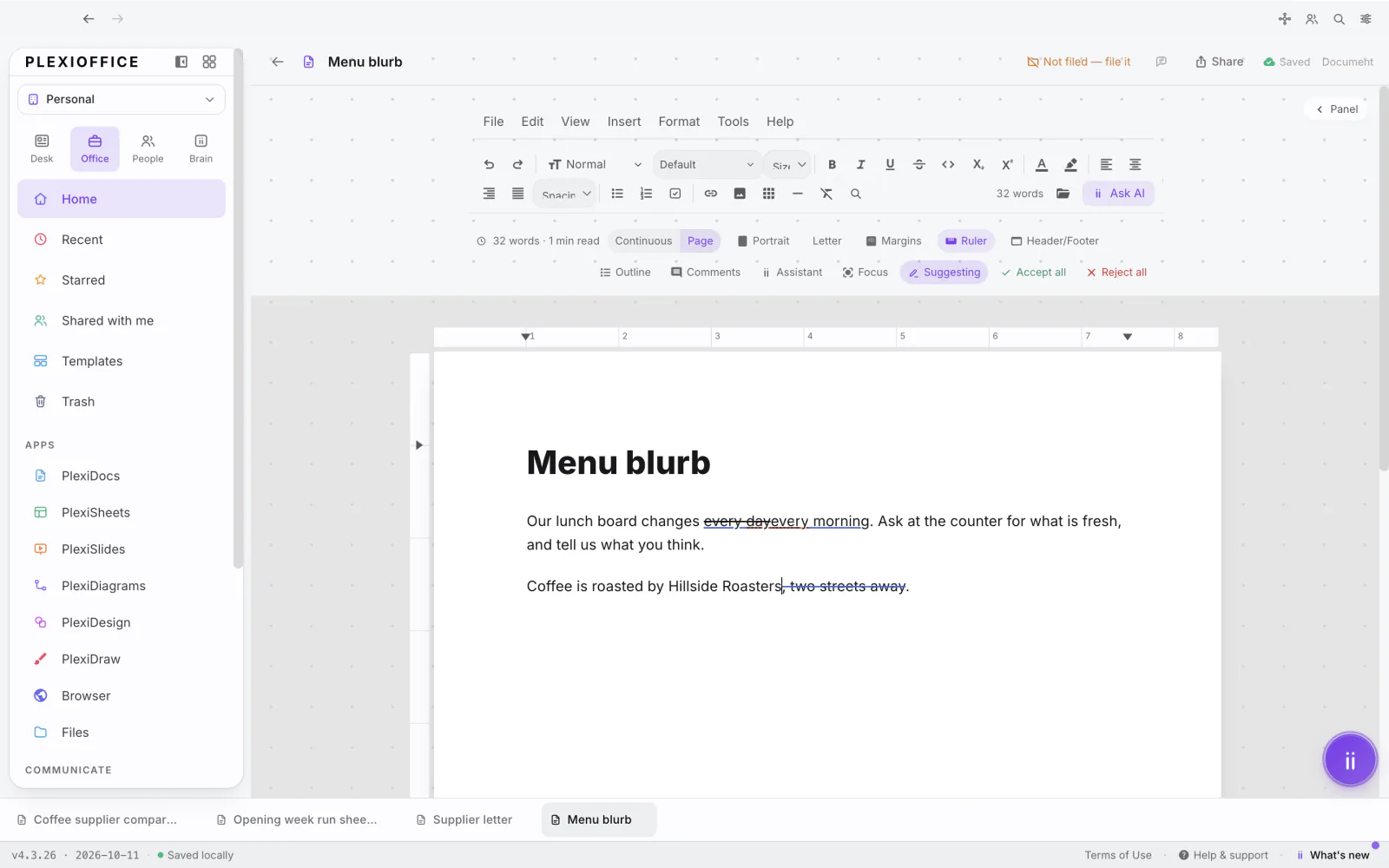Apply superscript formatting
1389x868 pixels.
pos(1007,164)
